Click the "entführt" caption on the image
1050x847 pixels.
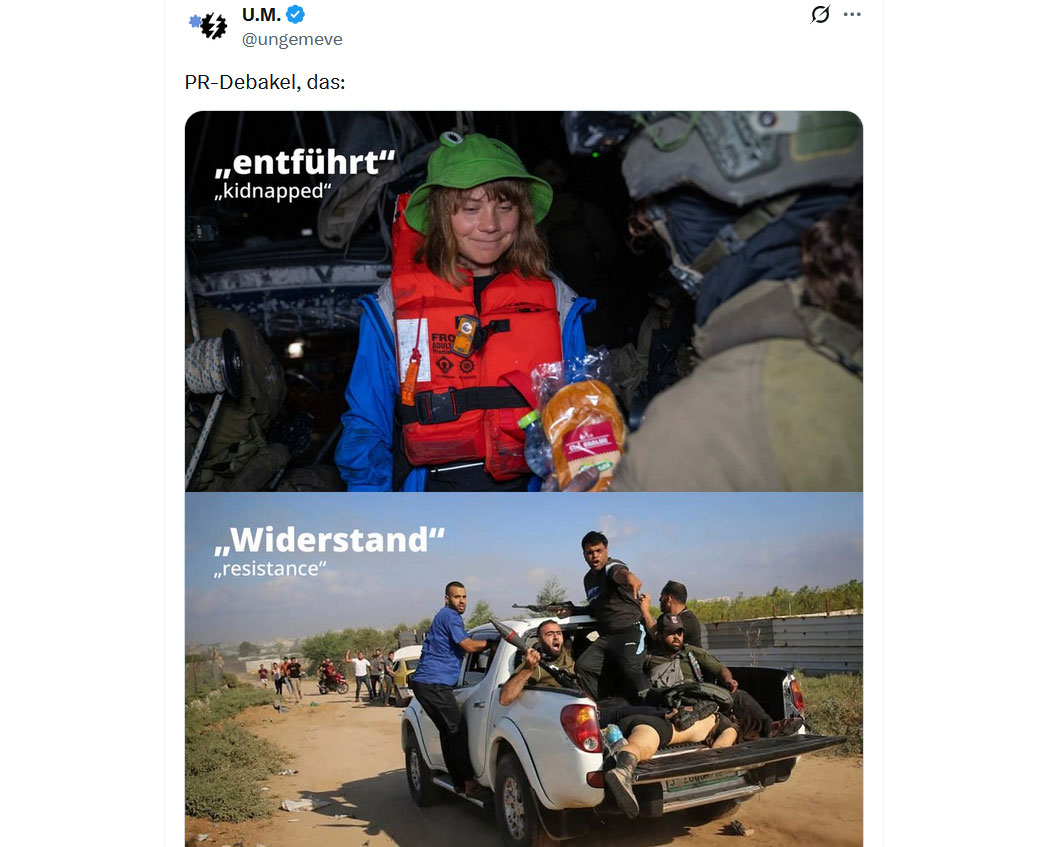point(305,163)
